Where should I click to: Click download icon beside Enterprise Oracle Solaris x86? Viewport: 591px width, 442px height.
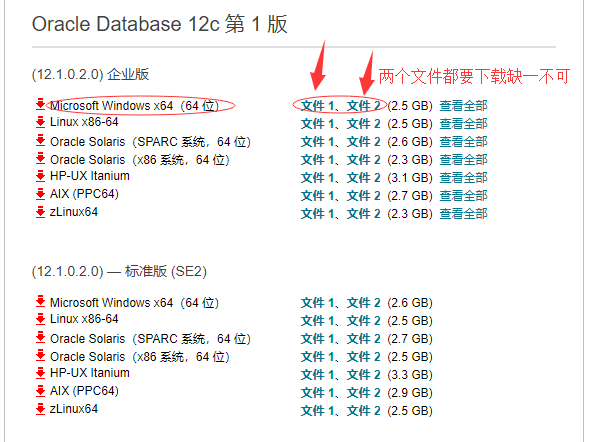point(40,158)
